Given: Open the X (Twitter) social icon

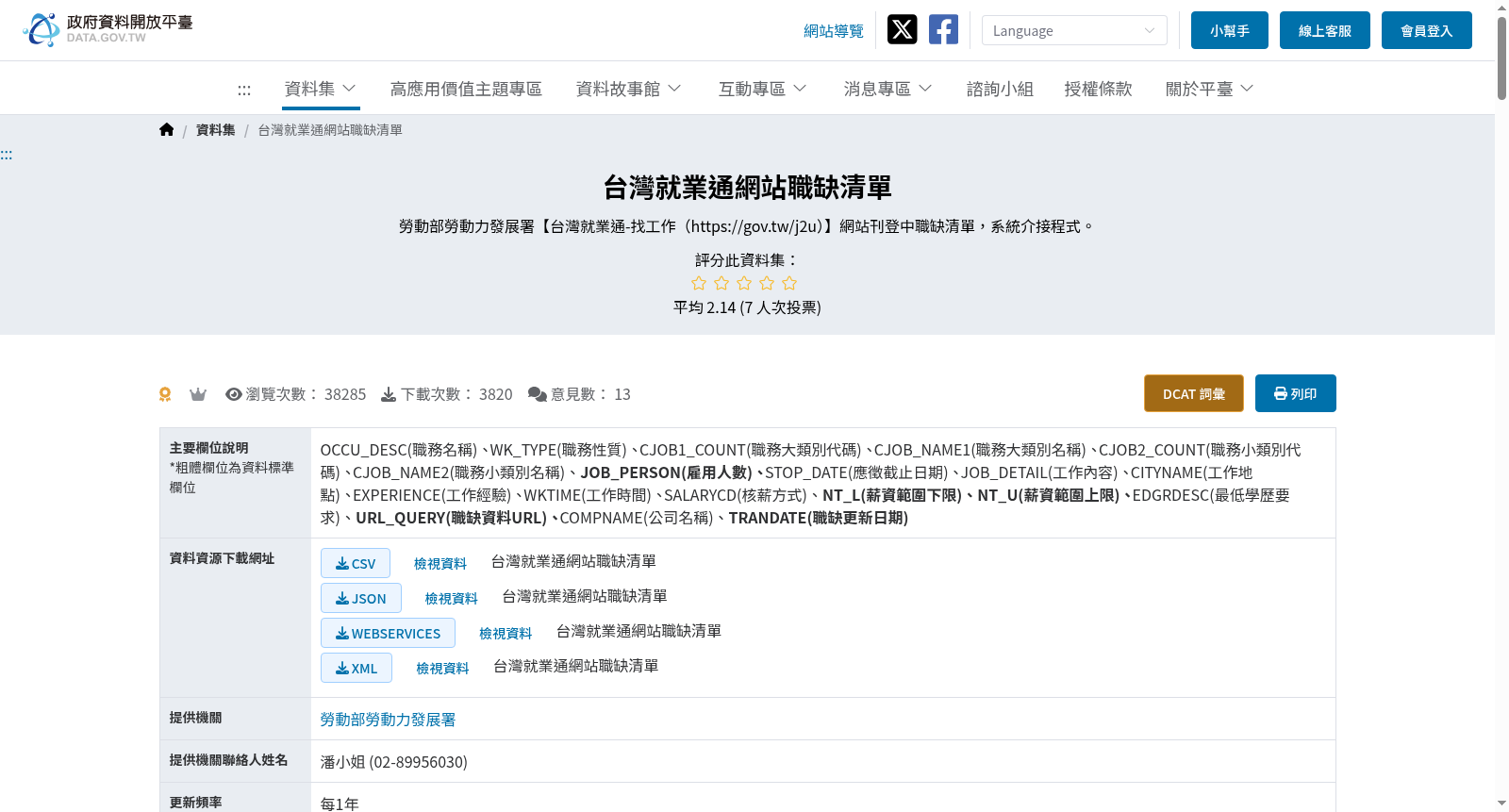Looking at the screenshot, I should [902, 29].
